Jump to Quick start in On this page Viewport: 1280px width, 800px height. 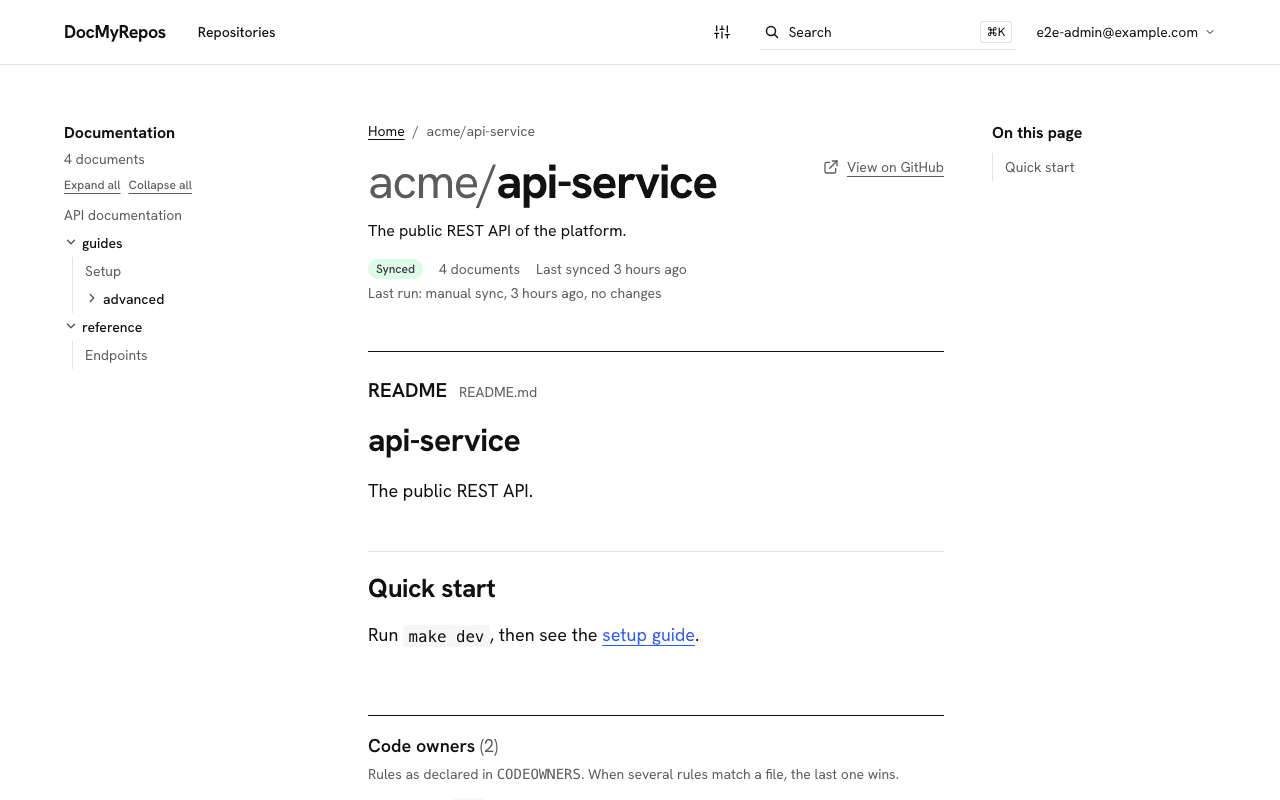[1039, 167]
